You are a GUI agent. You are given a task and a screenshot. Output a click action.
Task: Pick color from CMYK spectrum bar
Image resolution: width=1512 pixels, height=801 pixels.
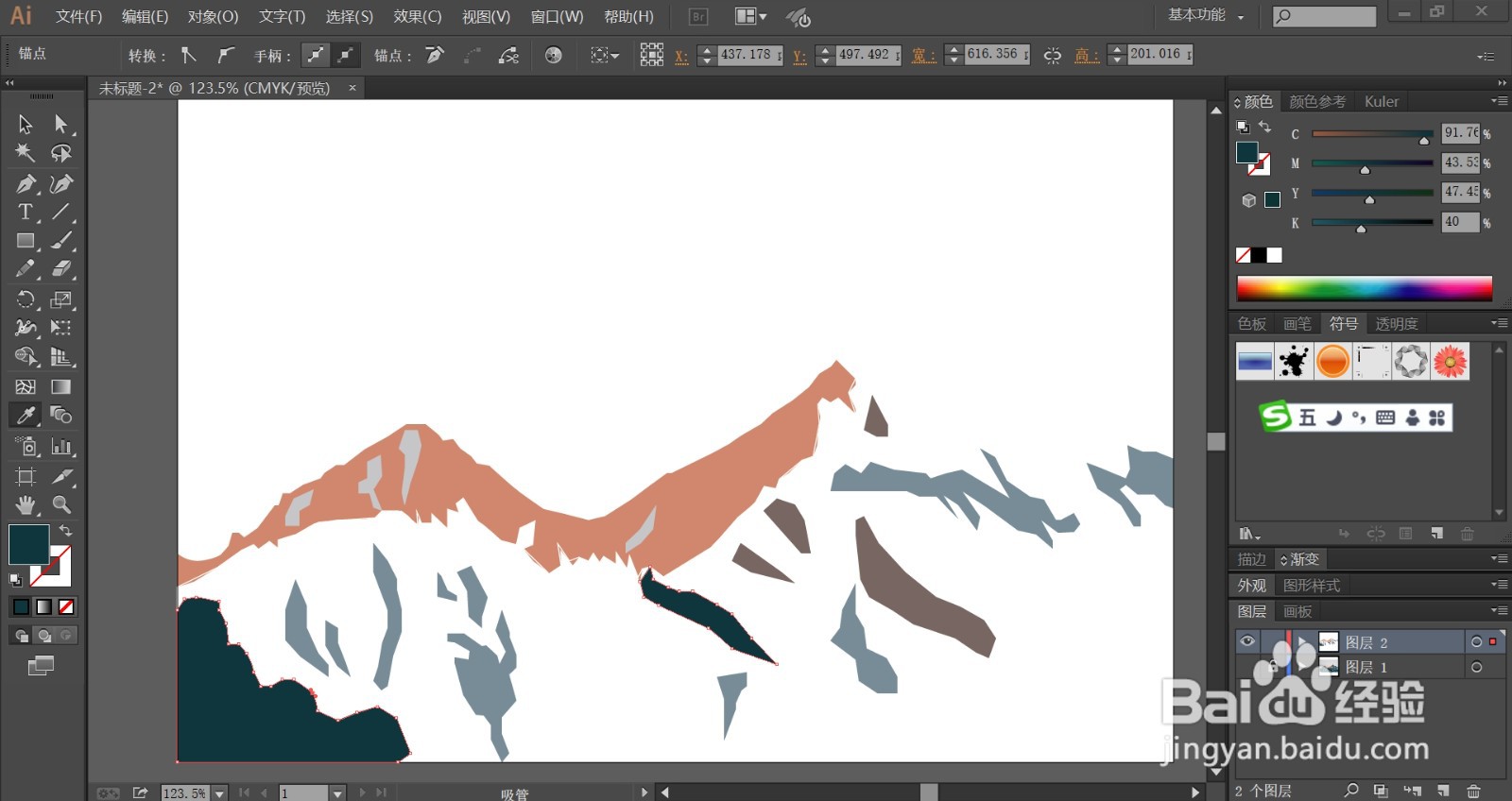tap(1364, 288)
